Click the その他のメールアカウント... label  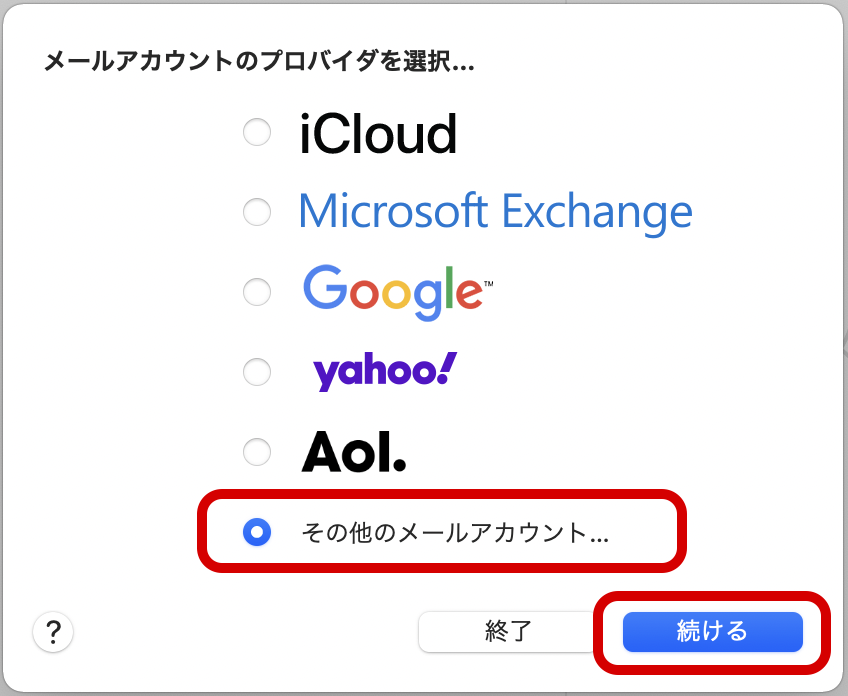pos(455,533)
